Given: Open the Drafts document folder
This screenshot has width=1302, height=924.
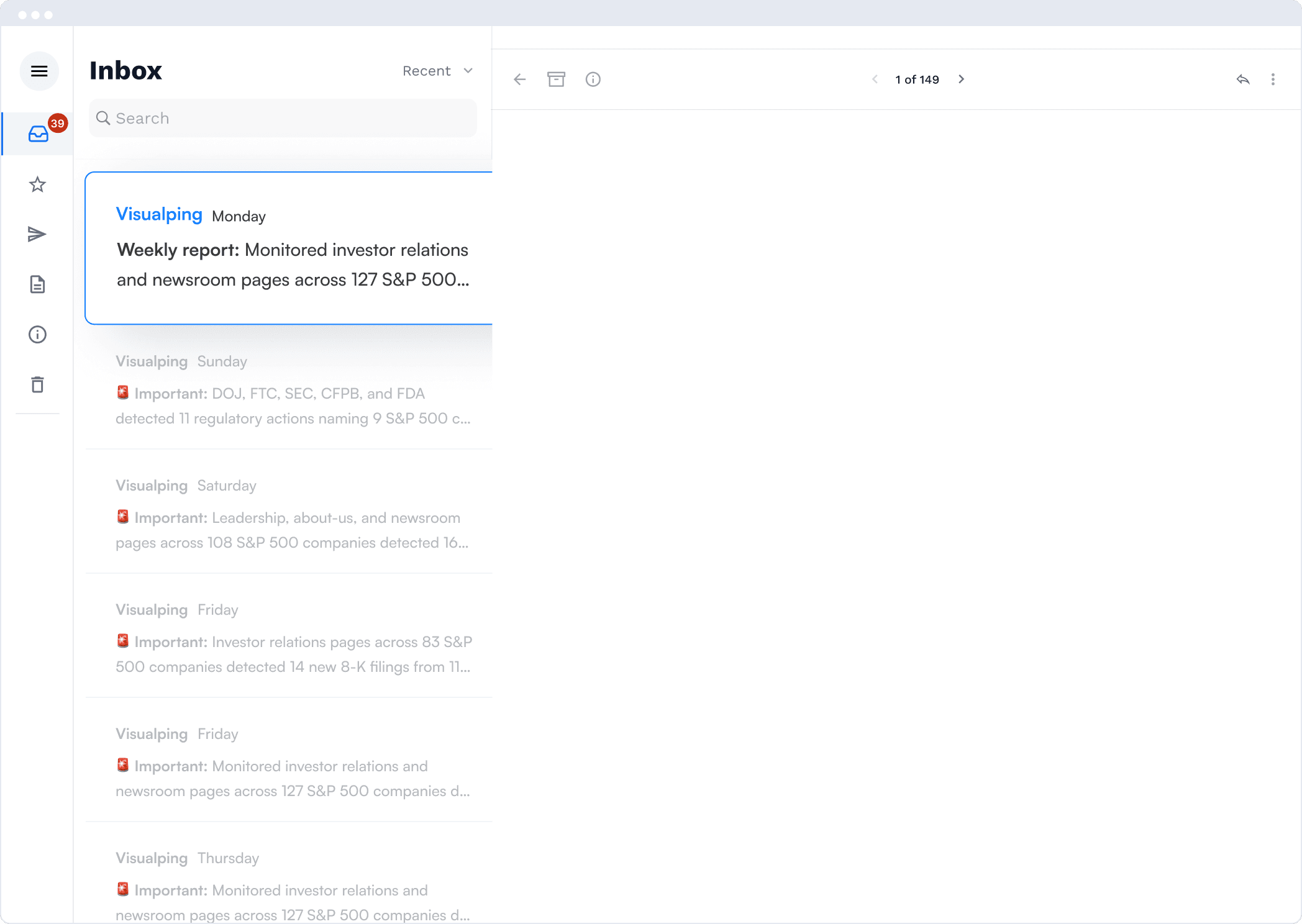Looking at the screenshot, I should (37, 284).
